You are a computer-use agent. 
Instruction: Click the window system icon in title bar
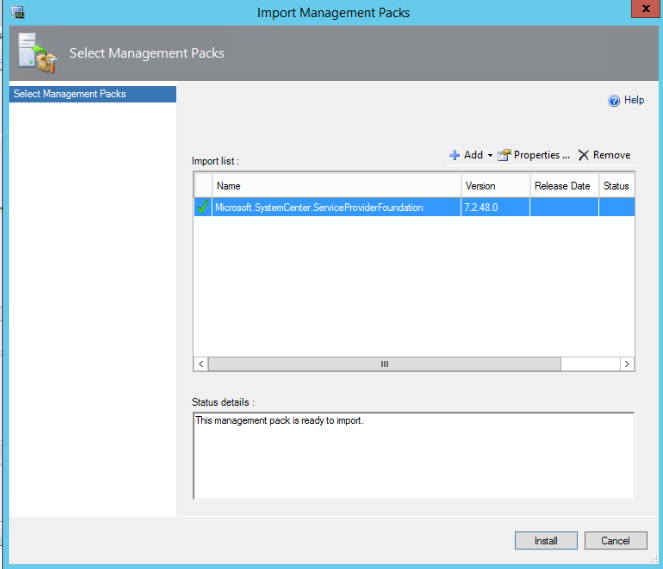tap(18, 12)
